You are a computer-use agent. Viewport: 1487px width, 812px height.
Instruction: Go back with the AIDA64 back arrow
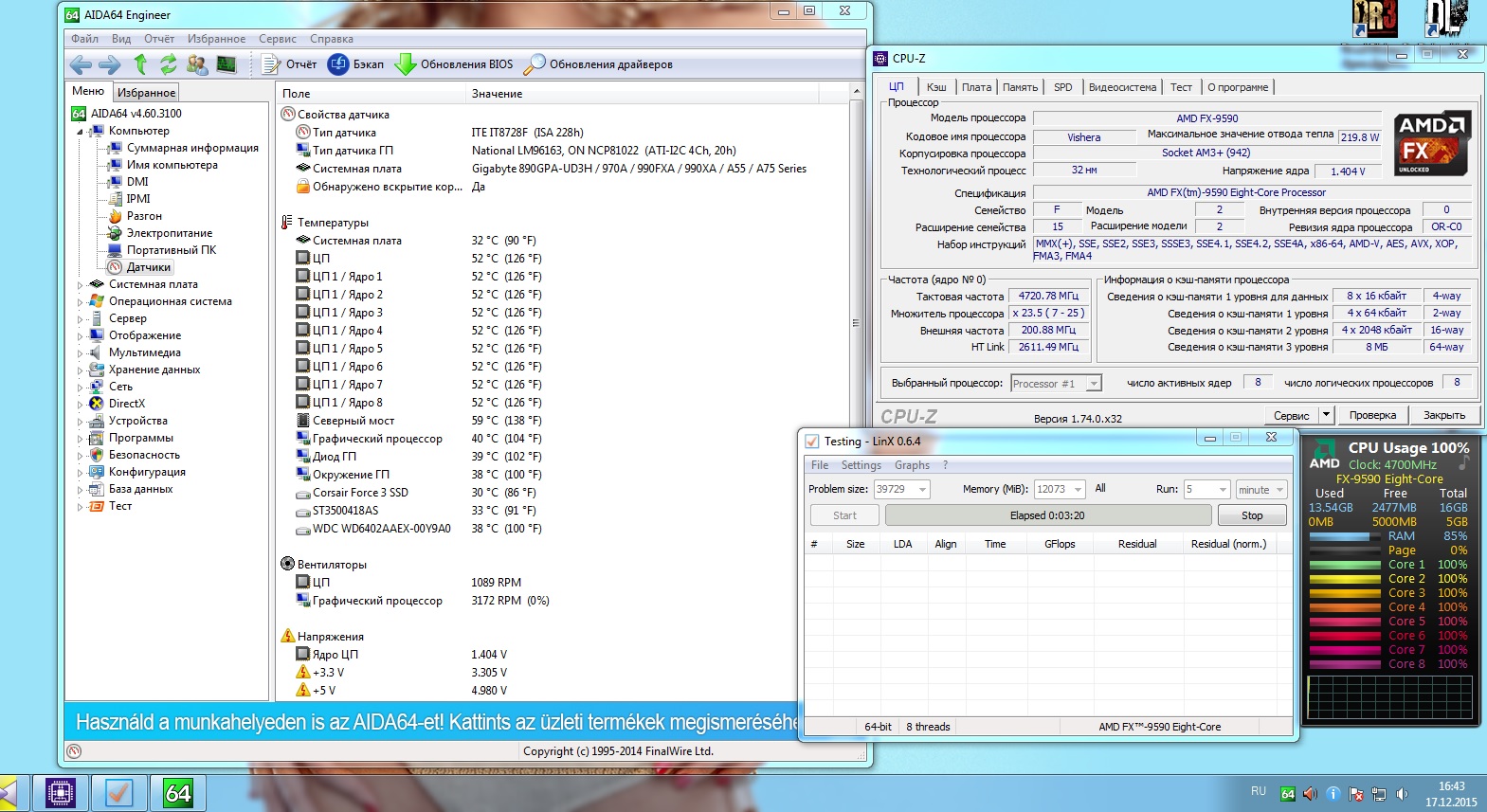click(81, 64)
